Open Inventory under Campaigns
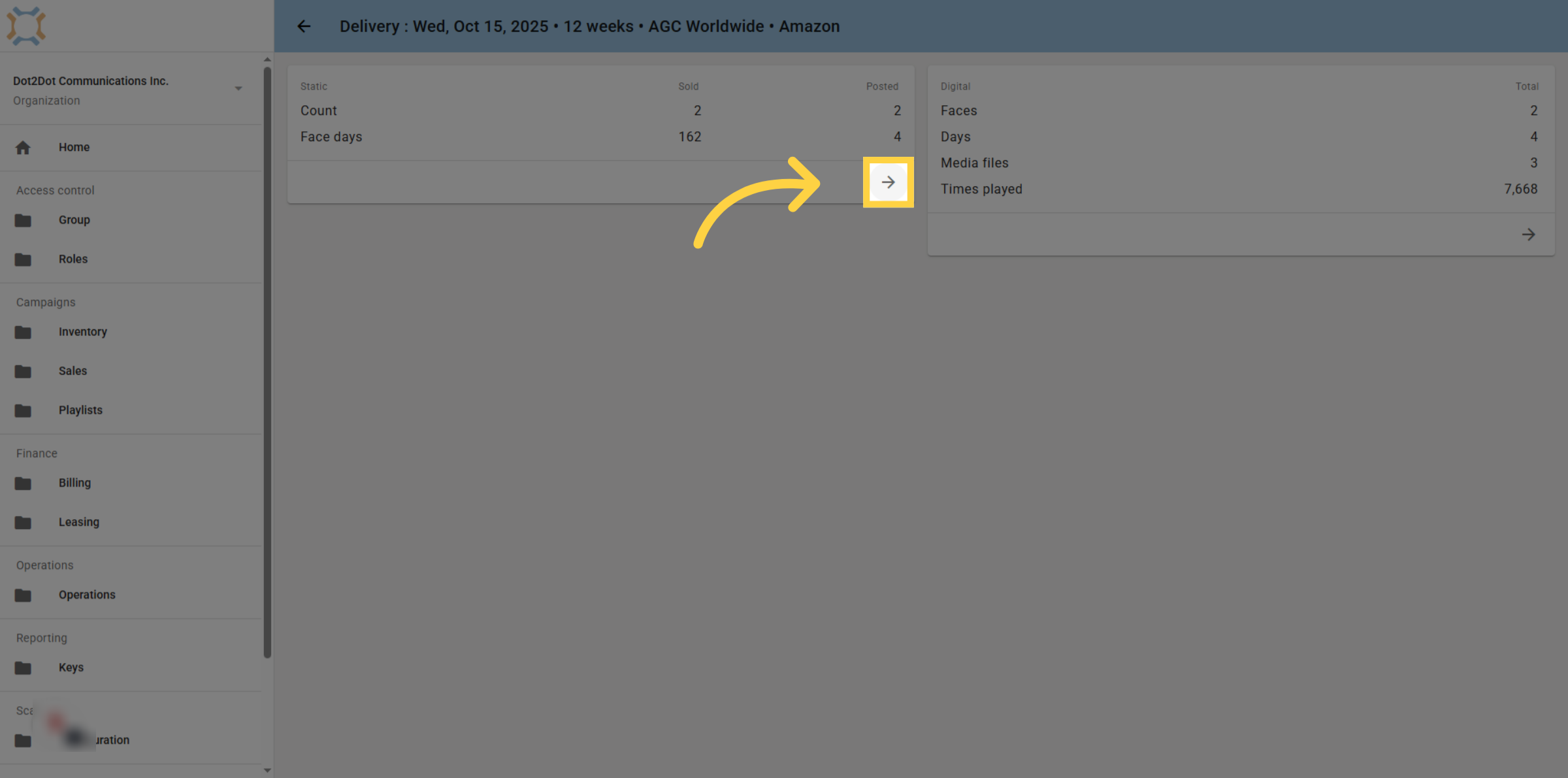Viewport: 1568px width, 778px height. point(131,332)
